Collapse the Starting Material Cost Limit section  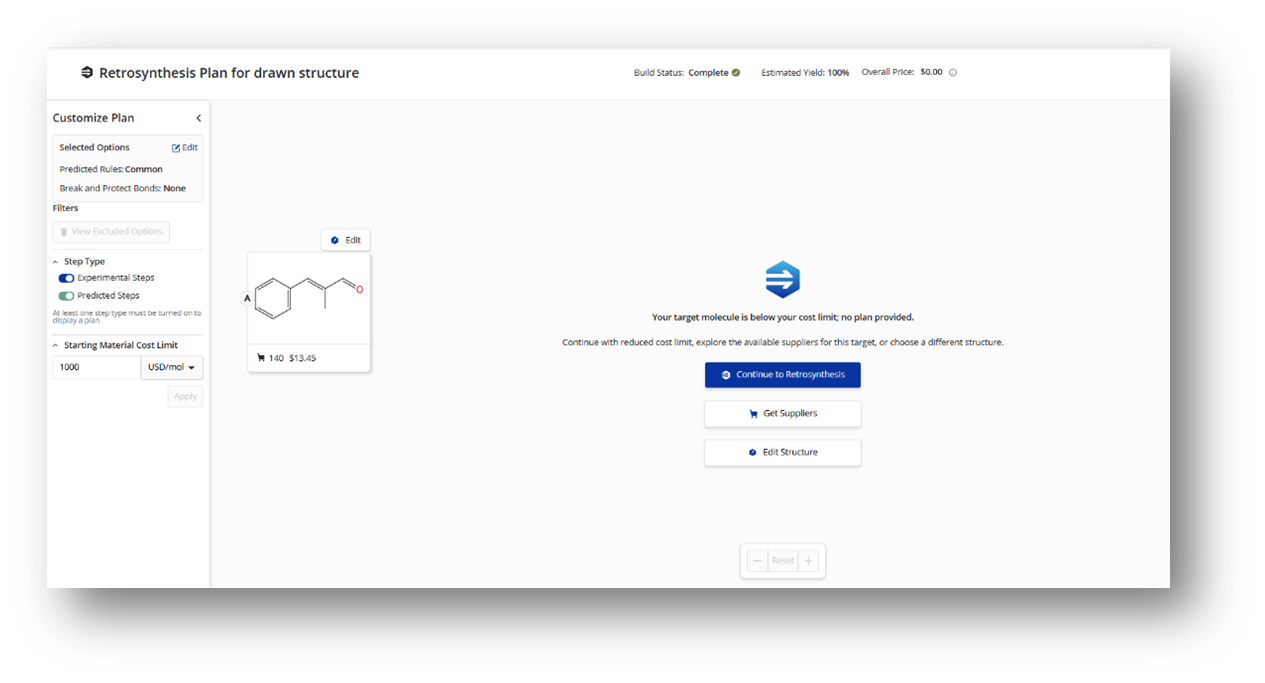tap(55, 345)
